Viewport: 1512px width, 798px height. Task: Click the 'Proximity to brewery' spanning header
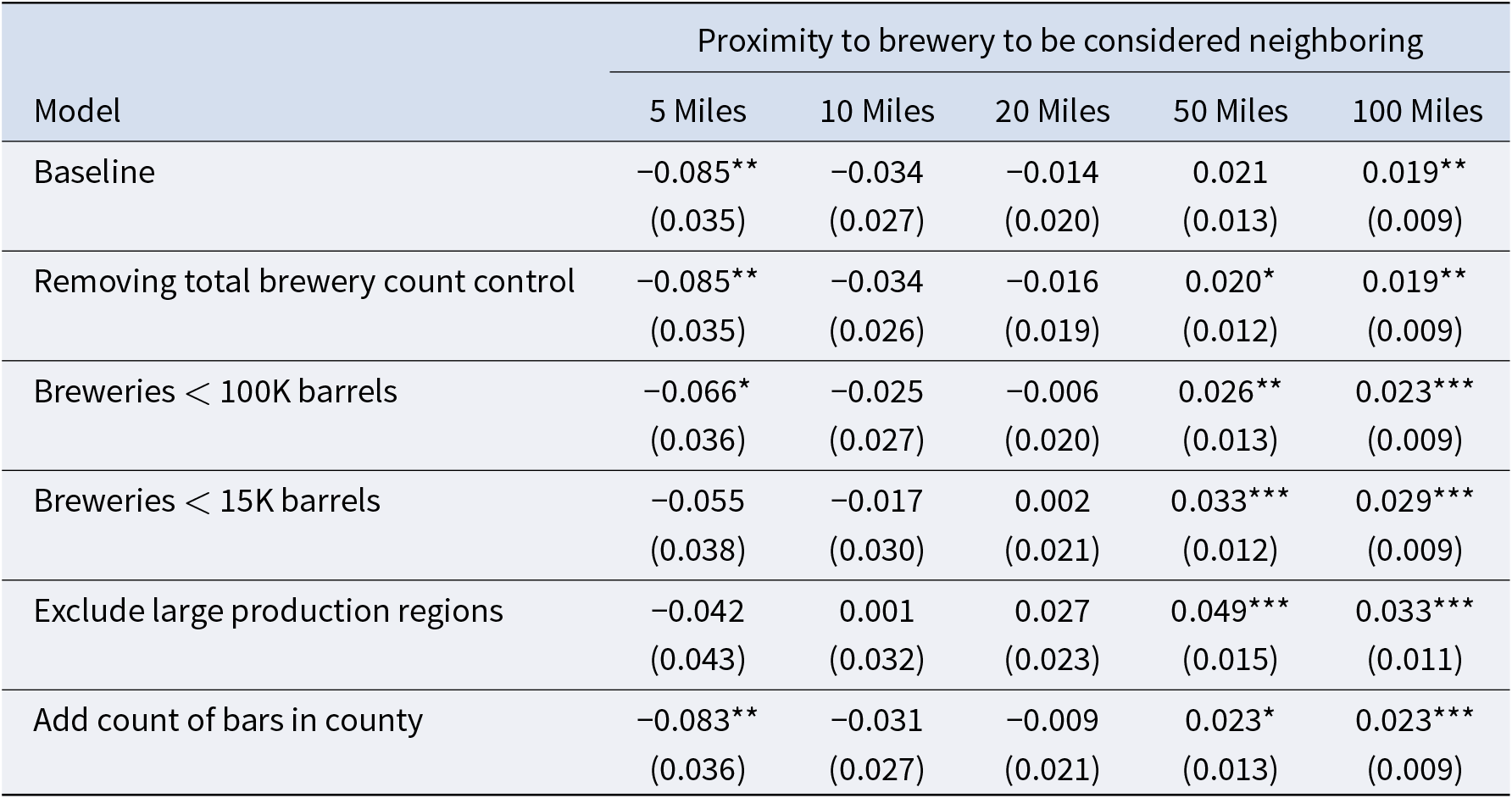pos(1059,41)
